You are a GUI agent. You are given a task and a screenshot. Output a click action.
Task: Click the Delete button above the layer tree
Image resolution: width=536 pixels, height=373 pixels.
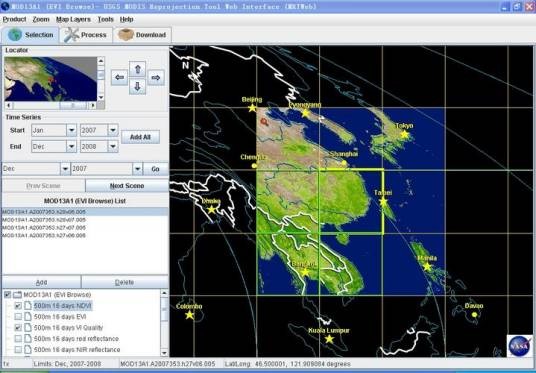[124, 282]
